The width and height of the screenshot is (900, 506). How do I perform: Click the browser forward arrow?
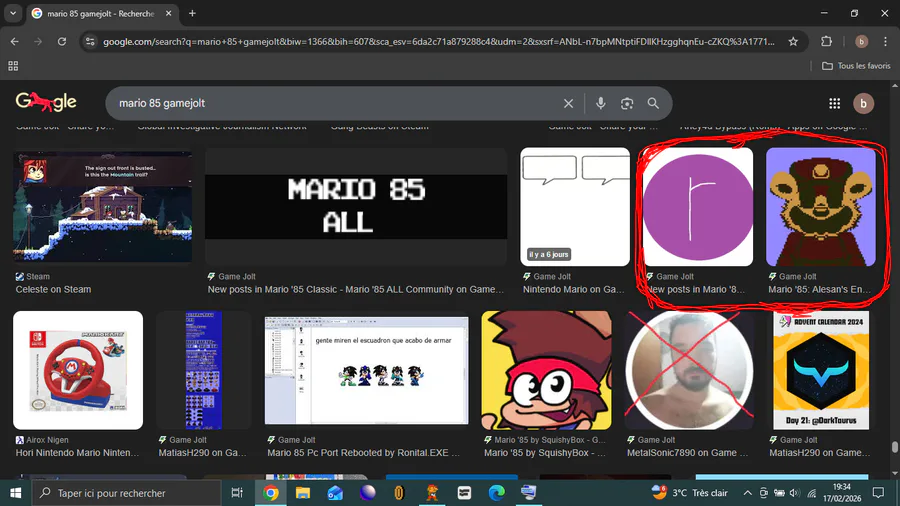pos(38,41)
